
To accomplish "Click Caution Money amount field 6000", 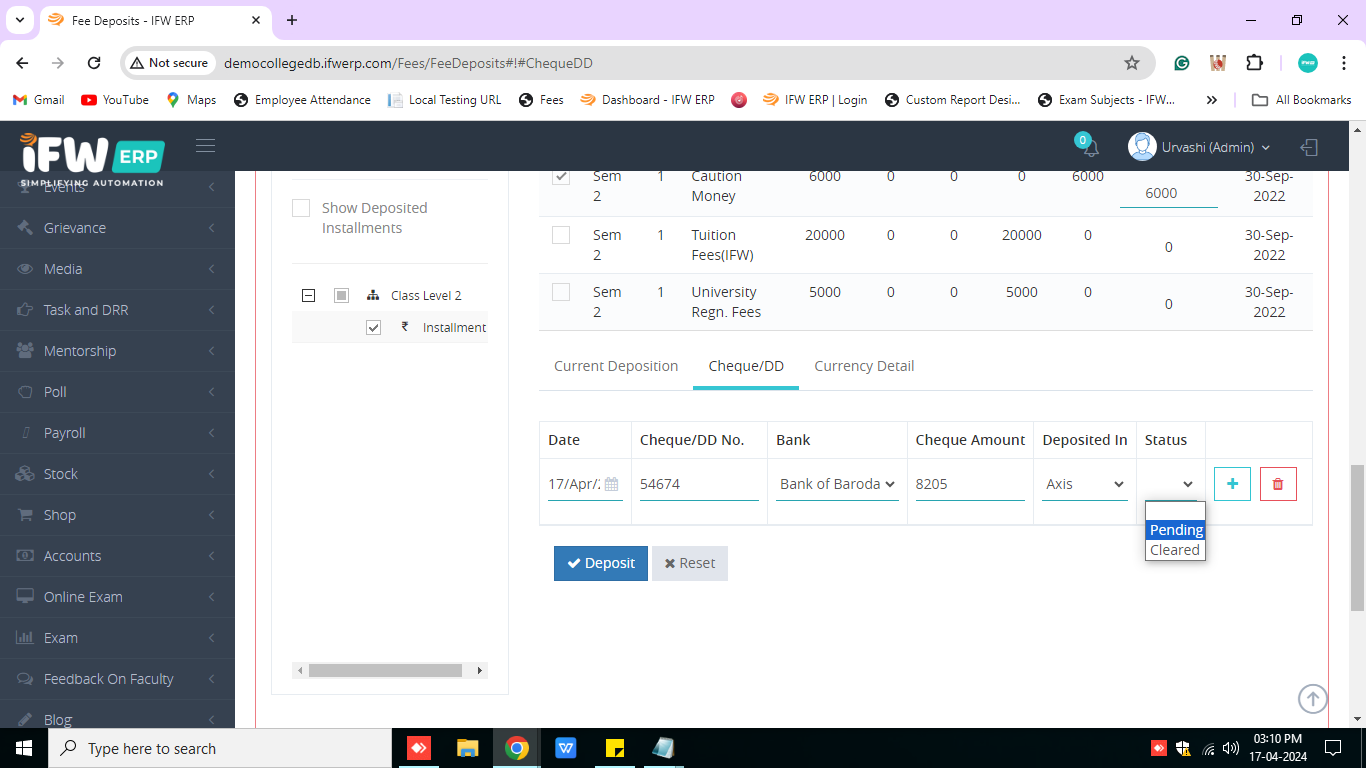I will click(1168, 193).
